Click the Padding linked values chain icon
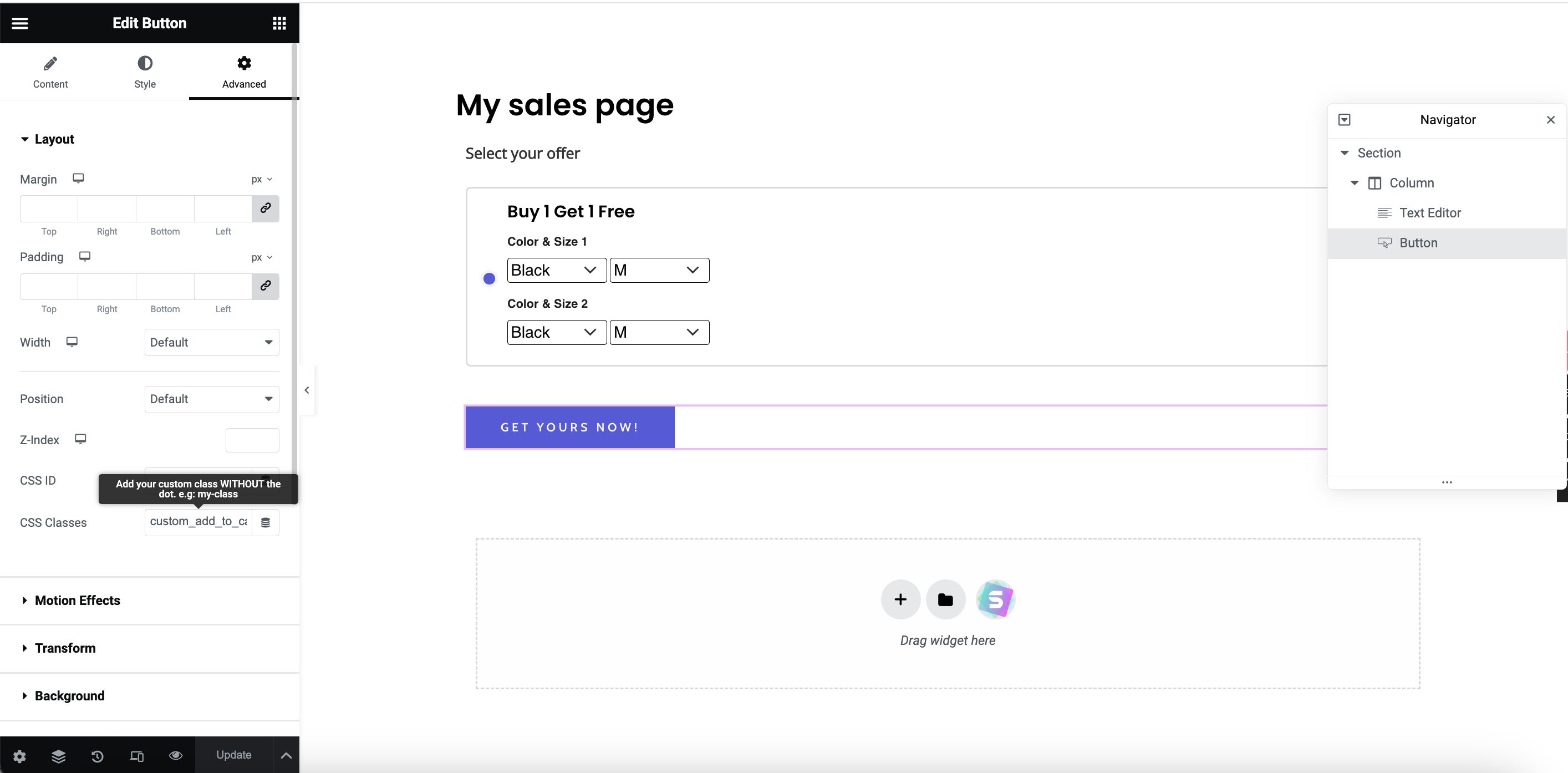This screenshot has width=1568, height=773. [x=266, y=286]
